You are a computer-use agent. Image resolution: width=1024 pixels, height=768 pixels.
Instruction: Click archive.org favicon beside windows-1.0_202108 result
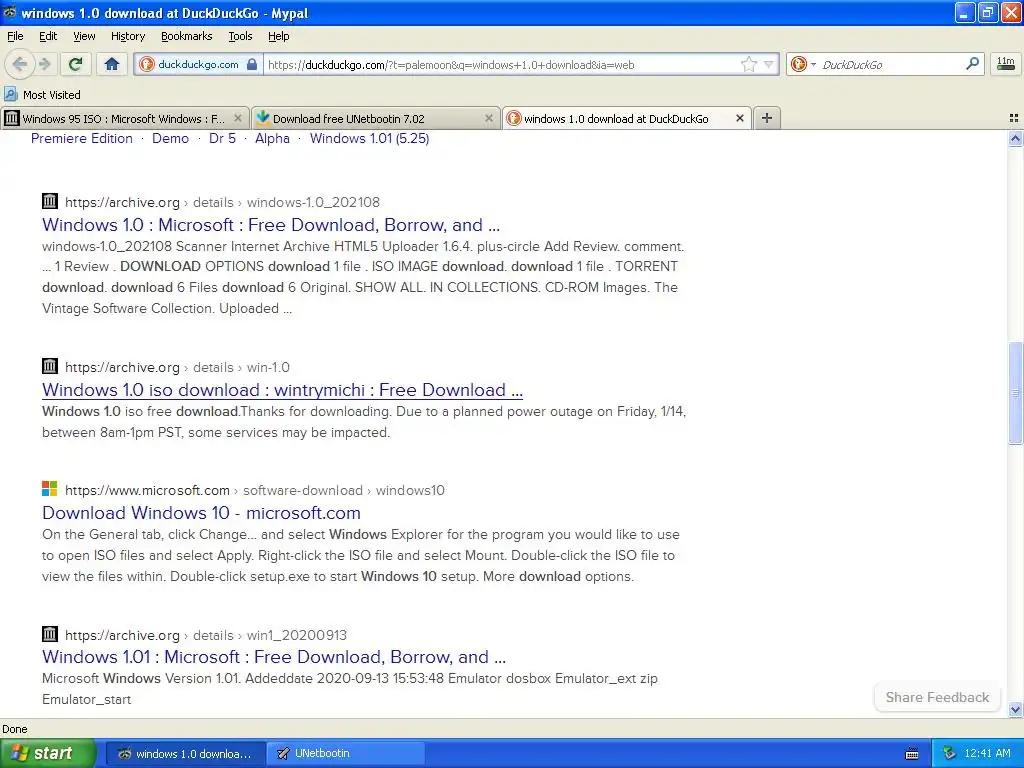50,201
